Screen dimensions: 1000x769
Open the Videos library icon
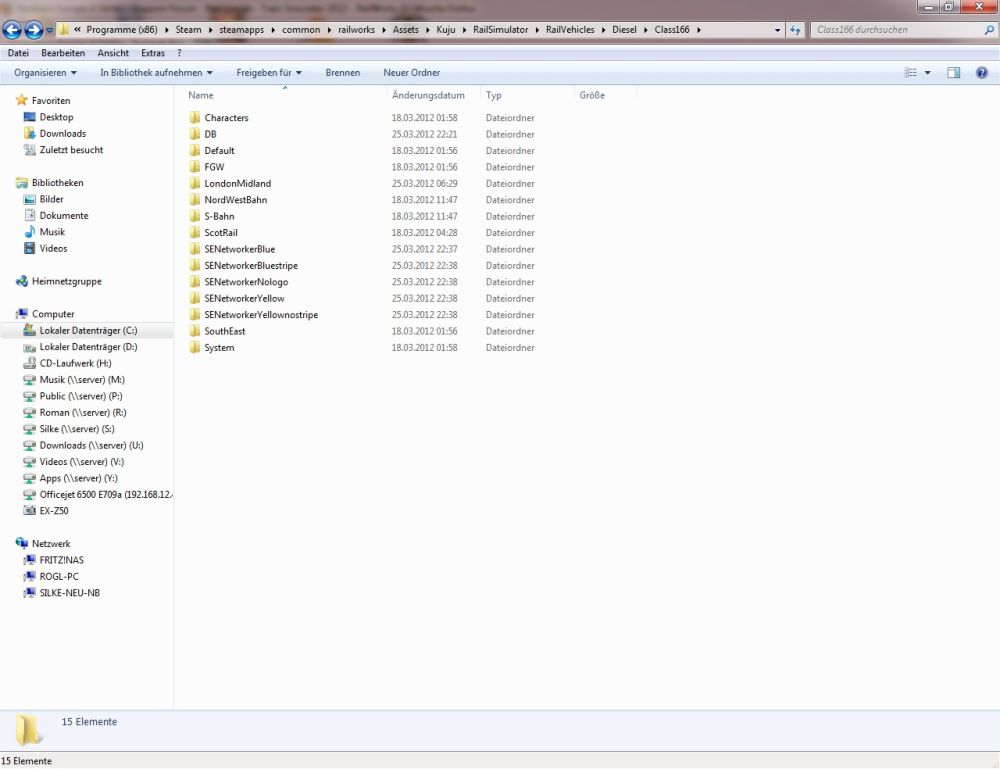(29, 249)
